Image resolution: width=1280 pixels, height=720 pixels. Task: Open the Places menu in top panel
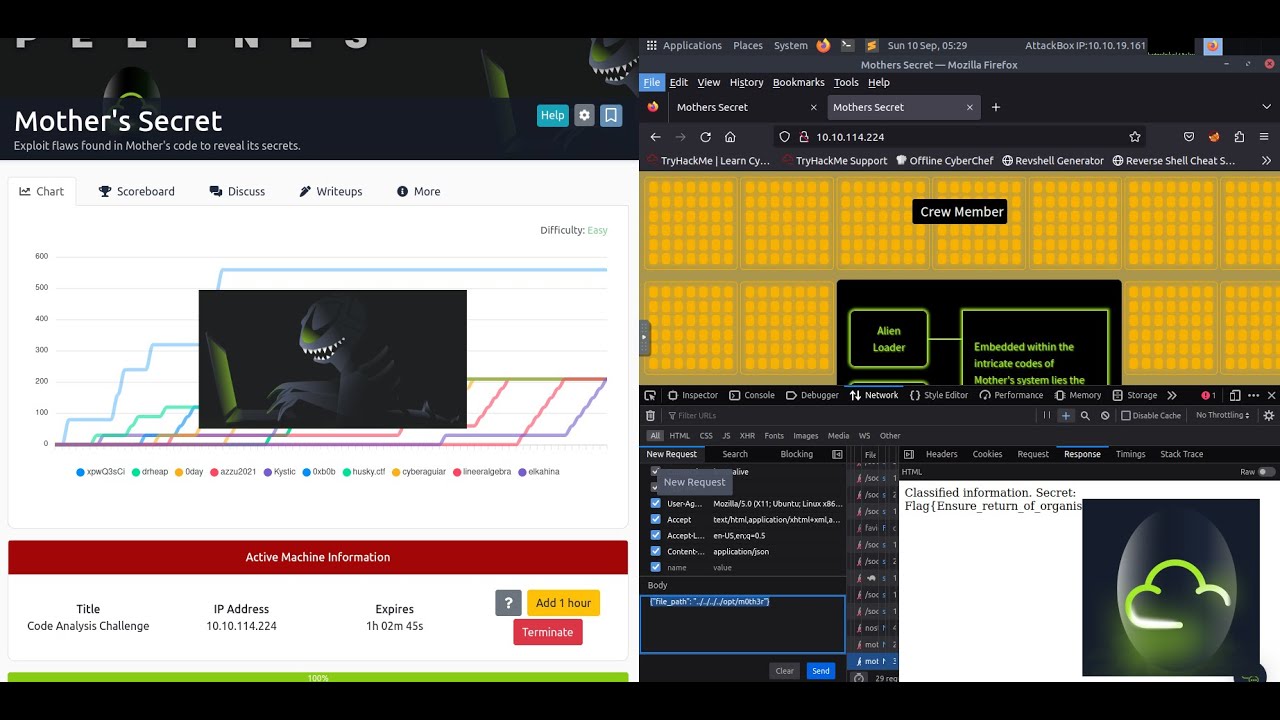(748, 45)
